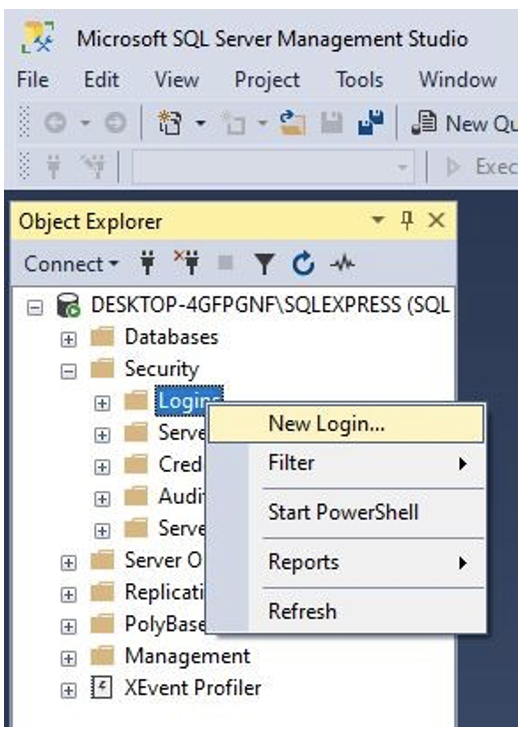Collapse the Security folder node
The width and height of the screenshot is (520, 734).
68,372
